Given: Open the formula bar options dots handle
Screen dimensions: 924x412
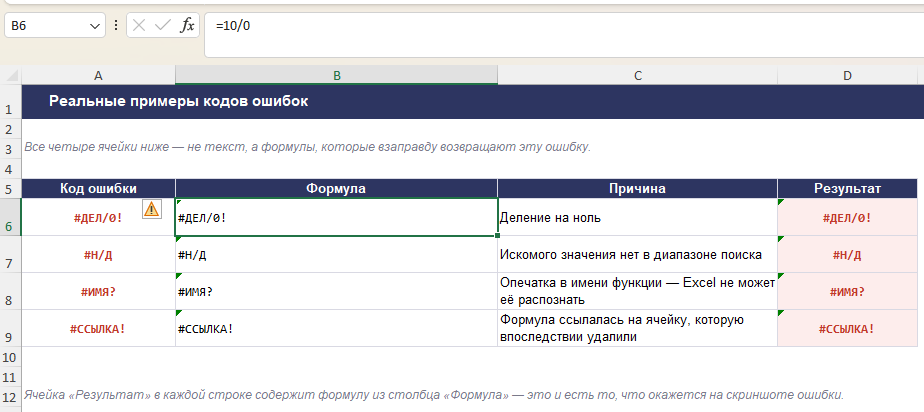Looking at the screenshot, I should tap(116, 25).
